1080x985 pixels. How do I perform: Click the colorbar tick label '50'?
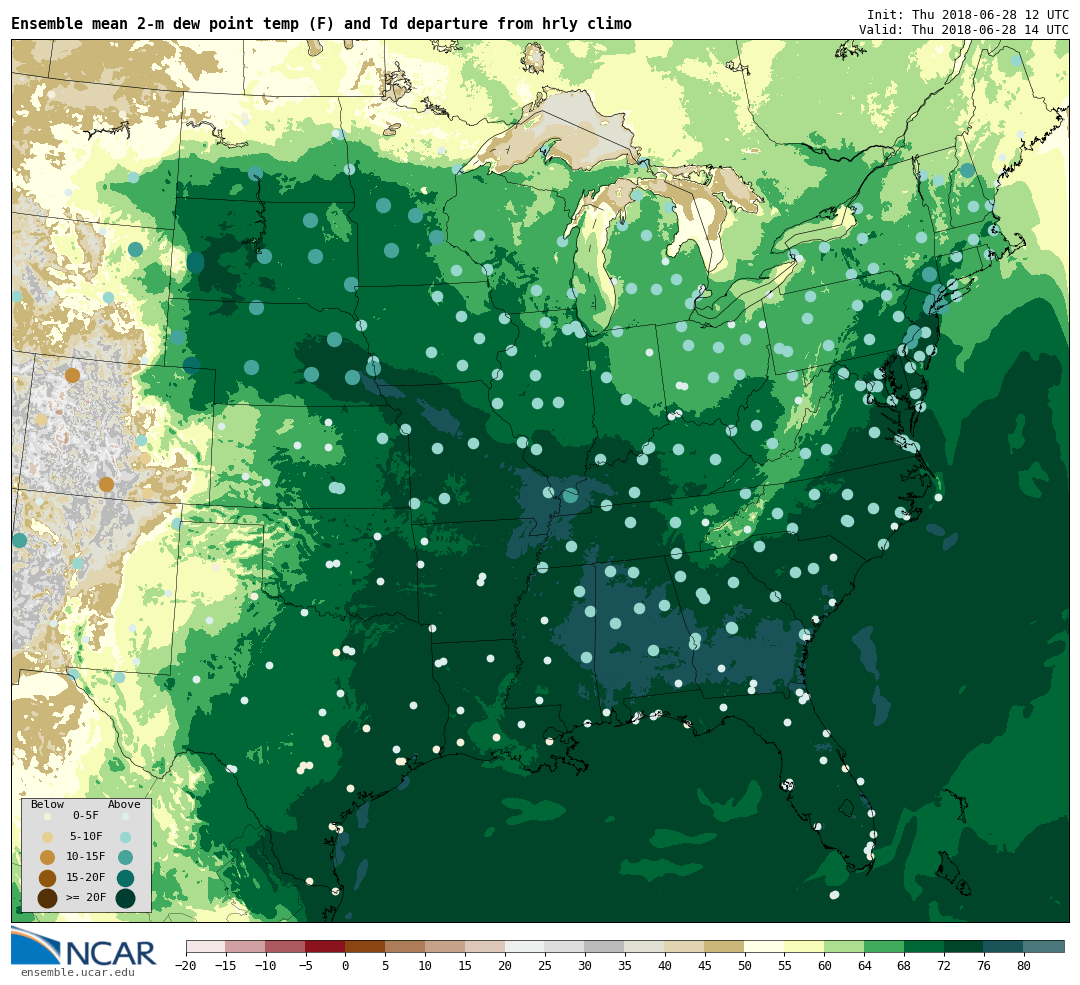coord(745,966)
